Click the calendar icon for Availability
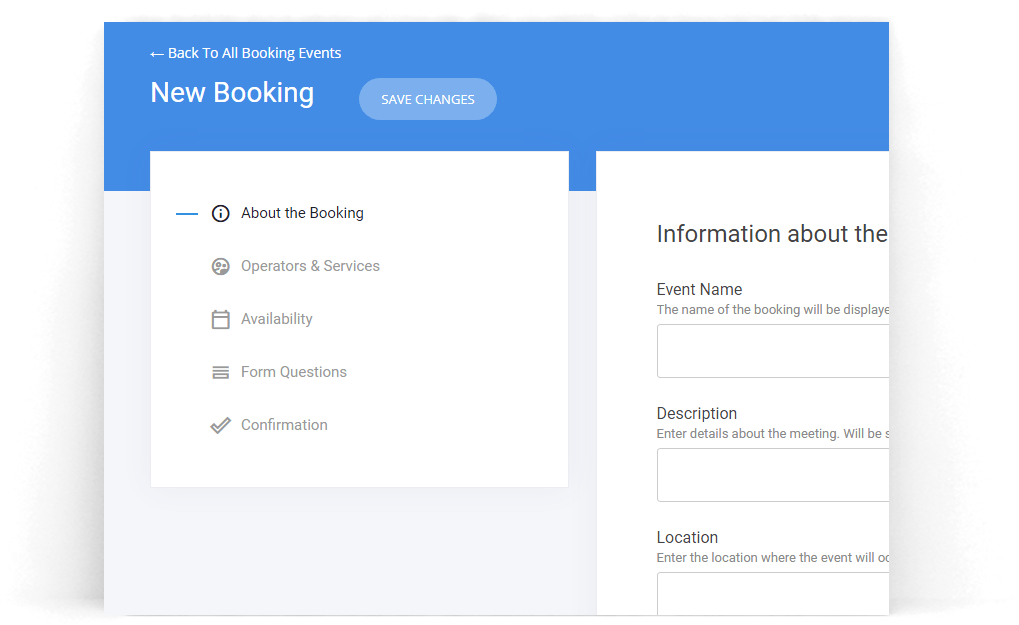Image resolution: width=1019 pixels, height=625 pixels. (221, 319)
